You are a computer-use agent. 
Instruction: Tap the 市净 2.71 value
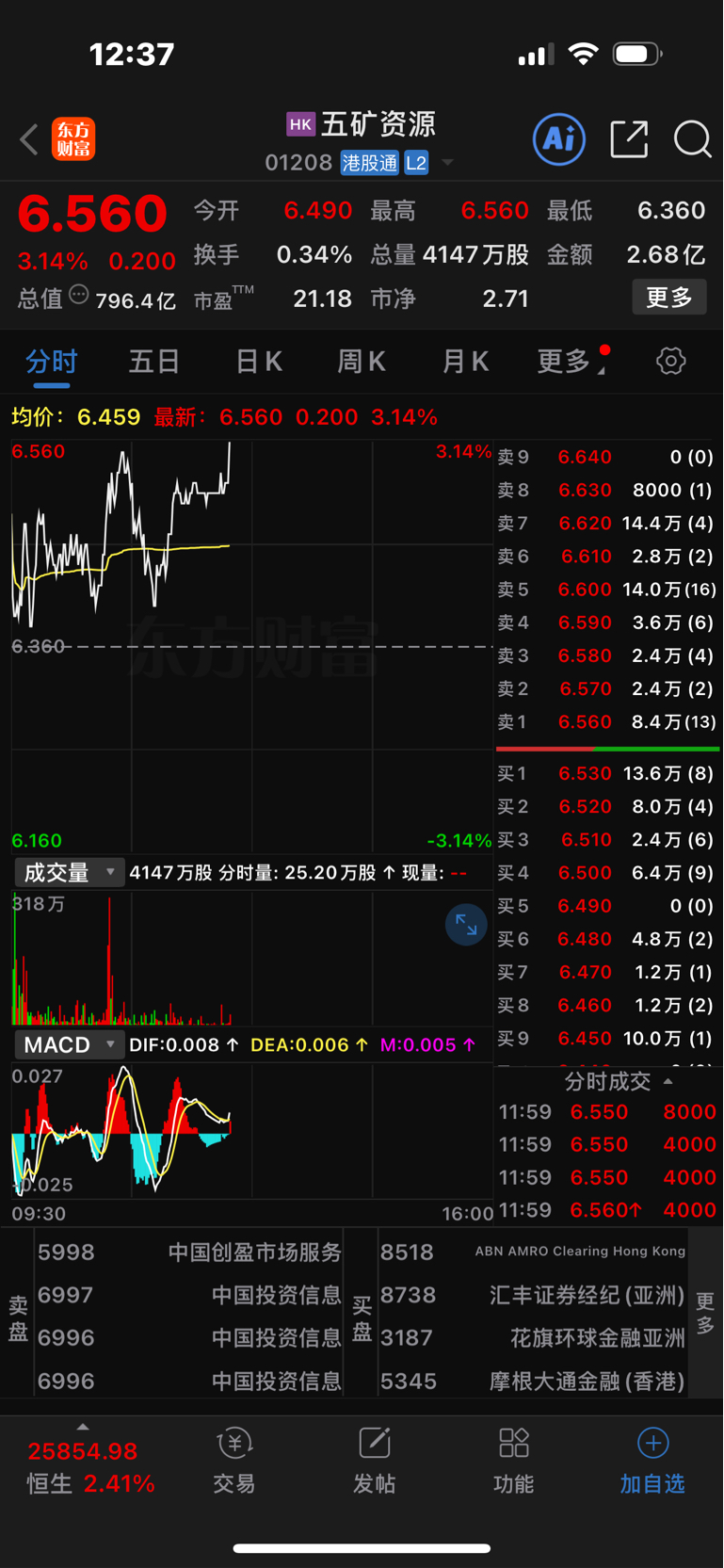[506, 299]
